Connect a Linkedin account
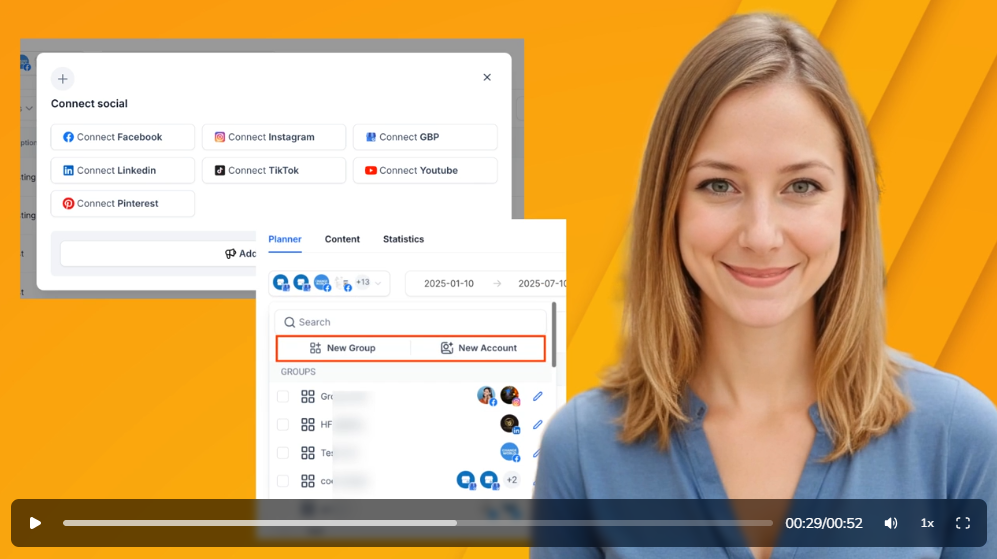This screenshot has width=997, height=559. click(x=123, y=170)
